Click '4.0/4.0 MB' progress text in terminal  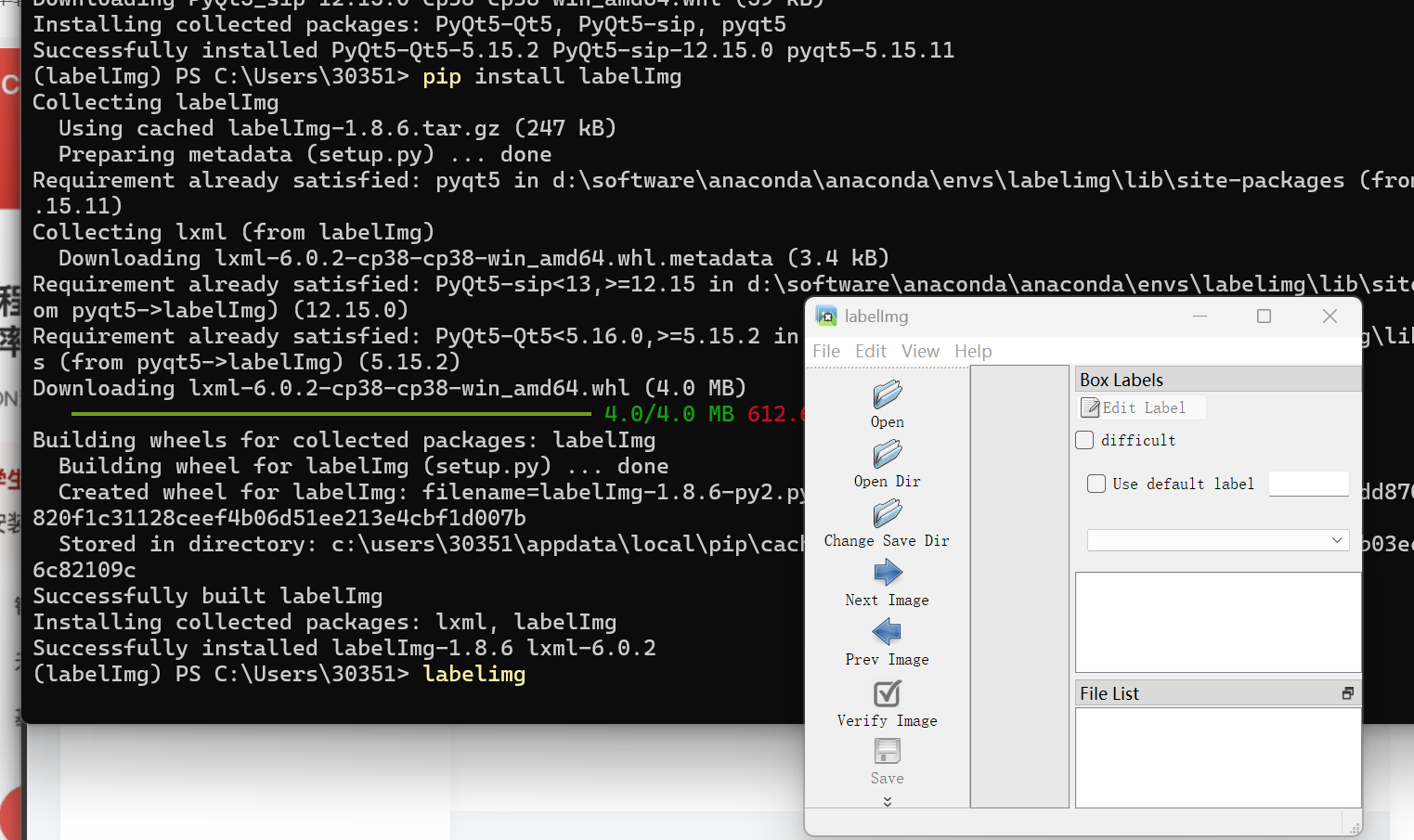(x=669, y=414)
